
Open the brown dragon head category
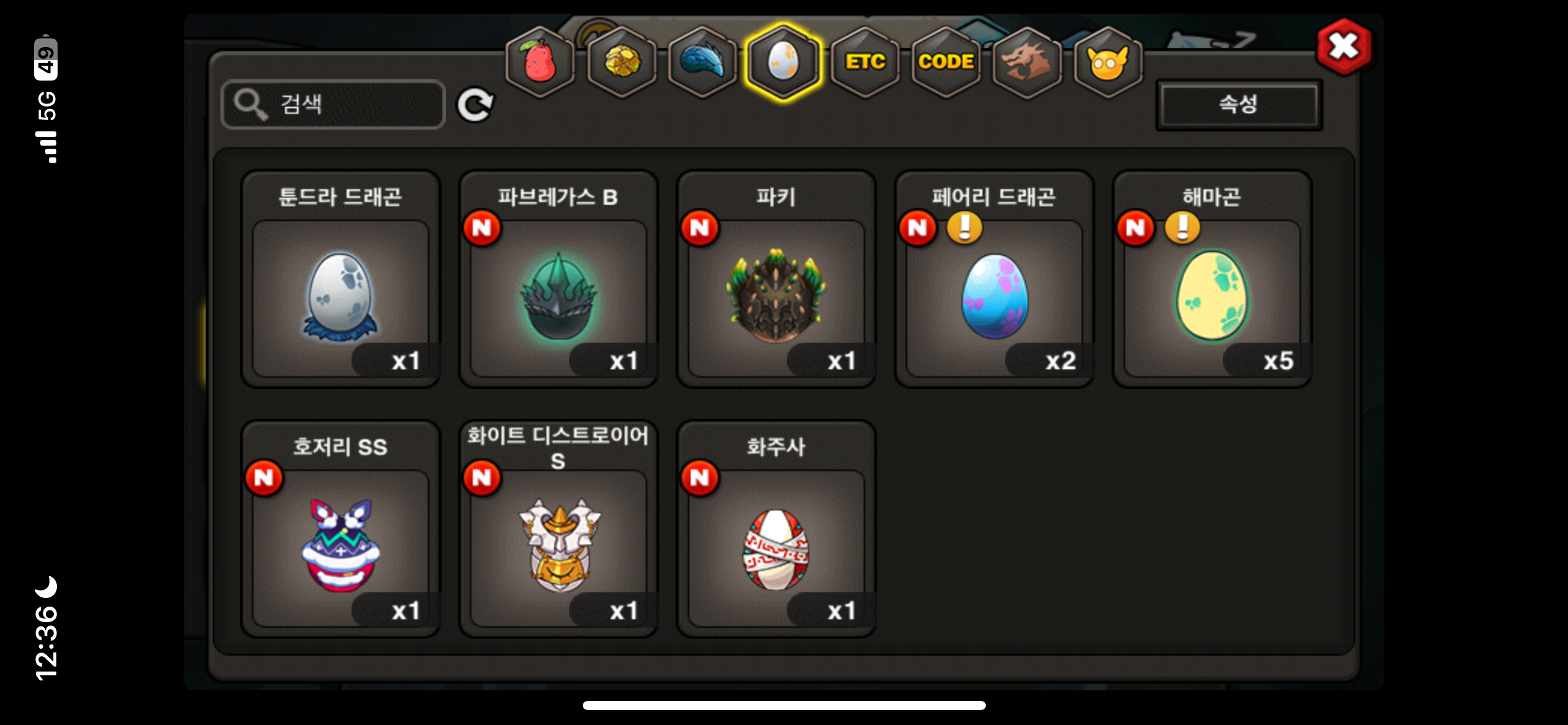[1027, 61]
